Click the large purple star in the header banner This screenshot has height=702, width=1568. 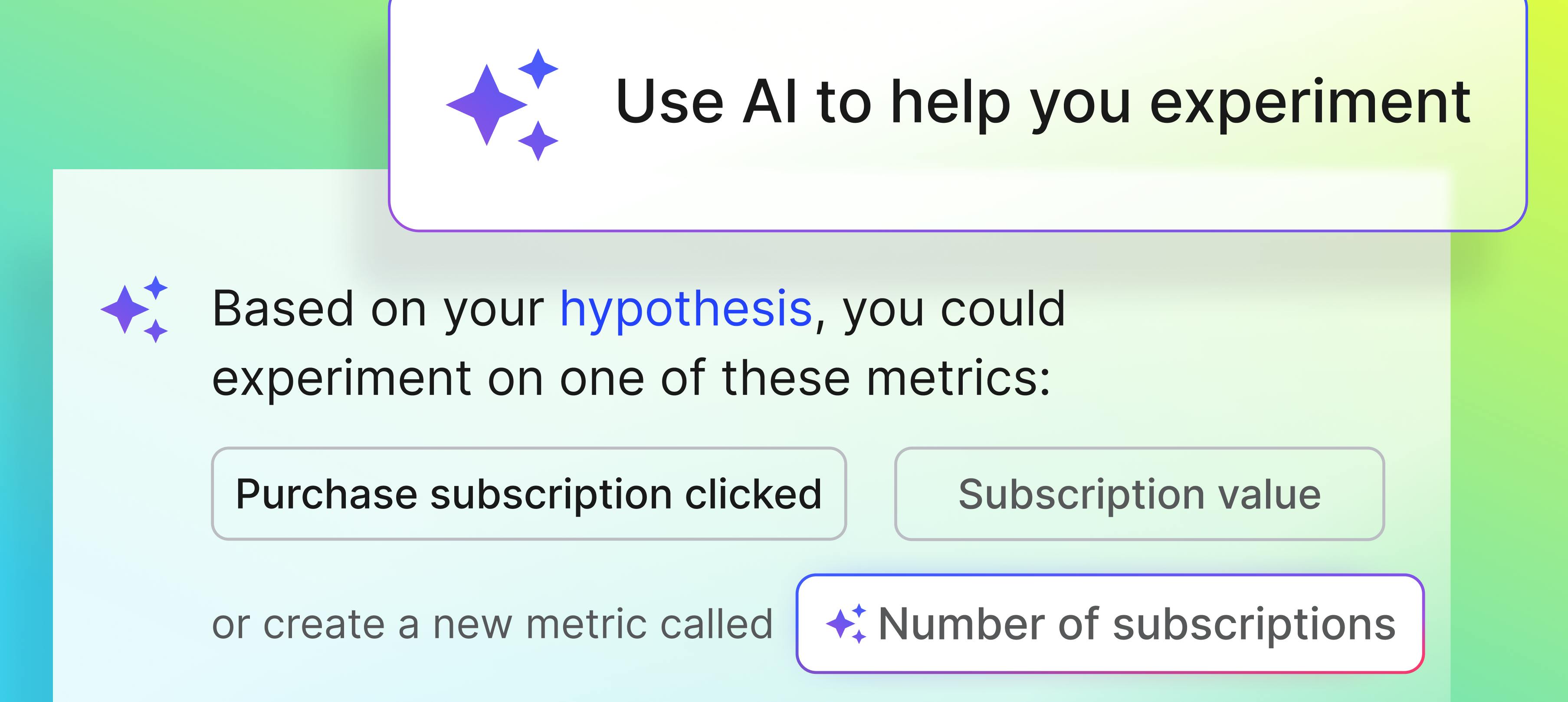point(486,105)
